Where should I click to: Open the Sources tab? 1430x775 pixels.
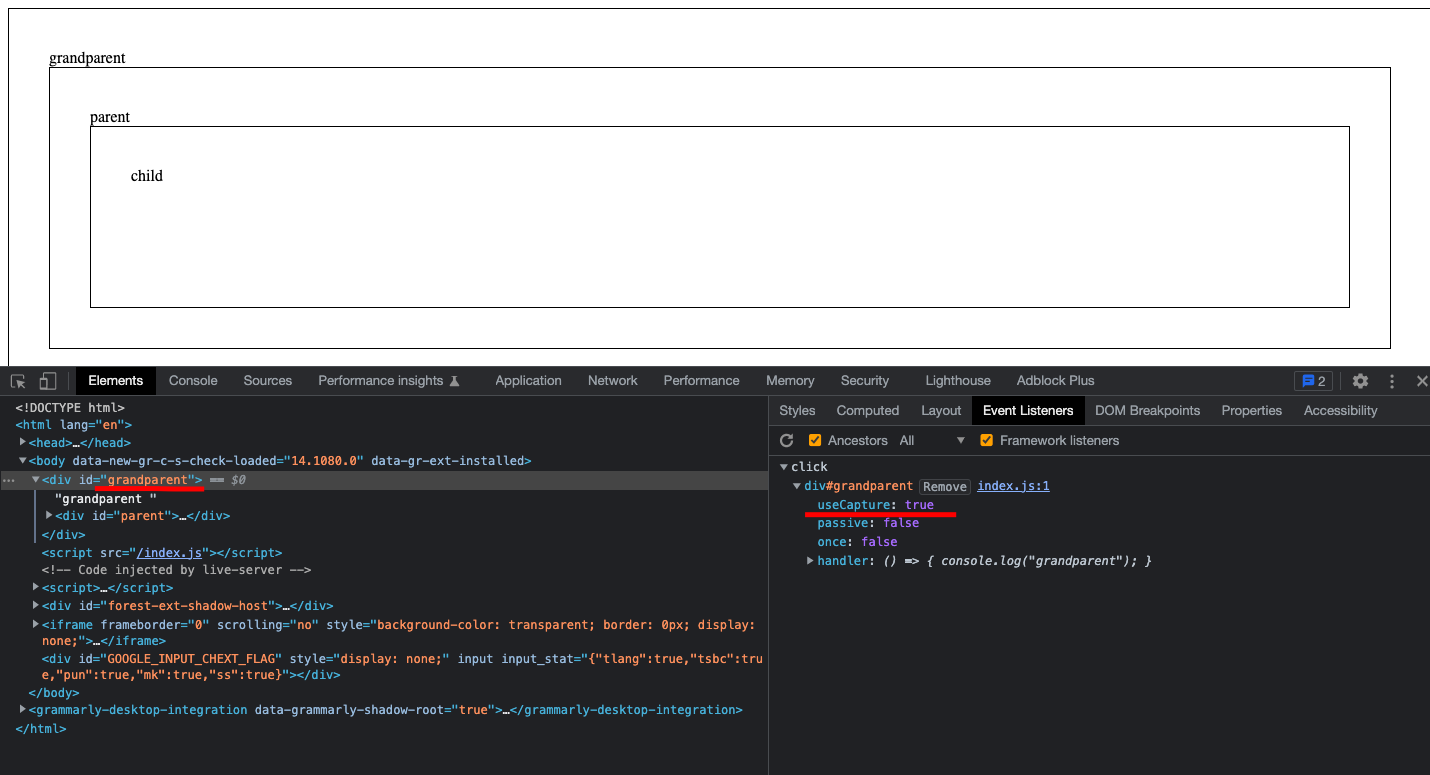pos(268,381)
